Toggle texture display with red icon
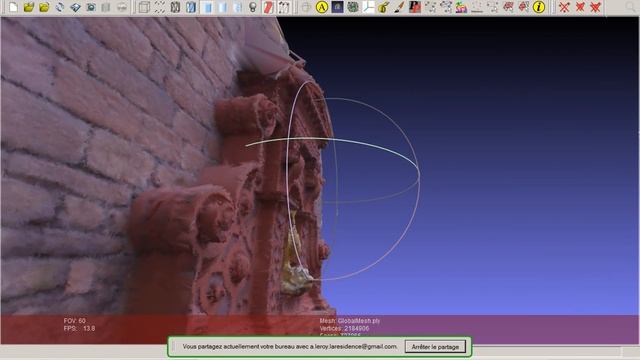 268,7
